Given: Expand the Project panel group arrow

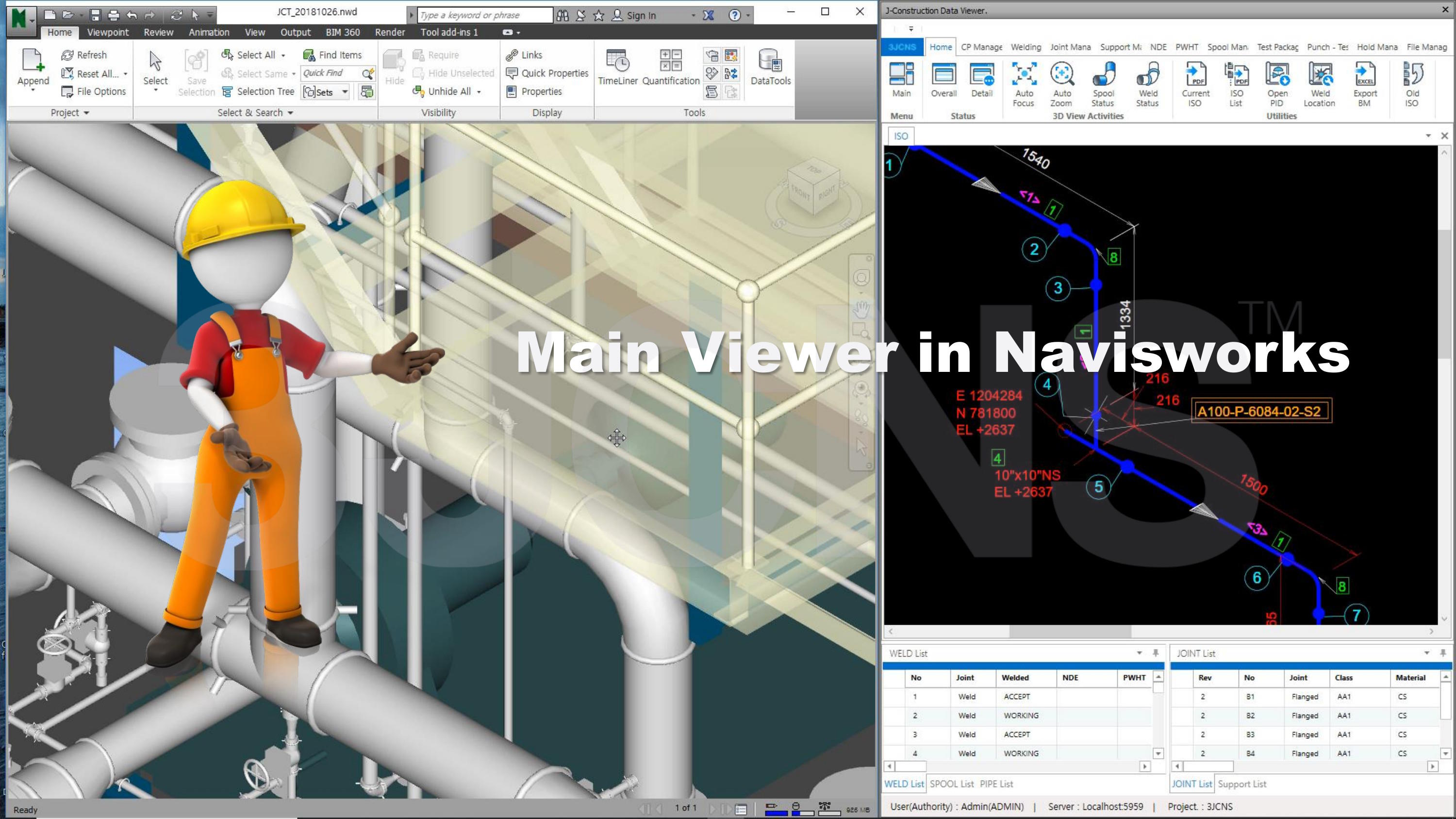Looking at the screenshot, I should point(86,113).
